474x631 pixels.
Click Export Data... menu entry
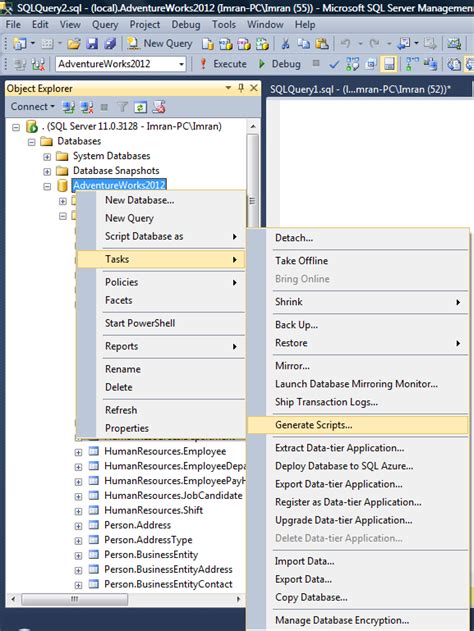[358, 579]
